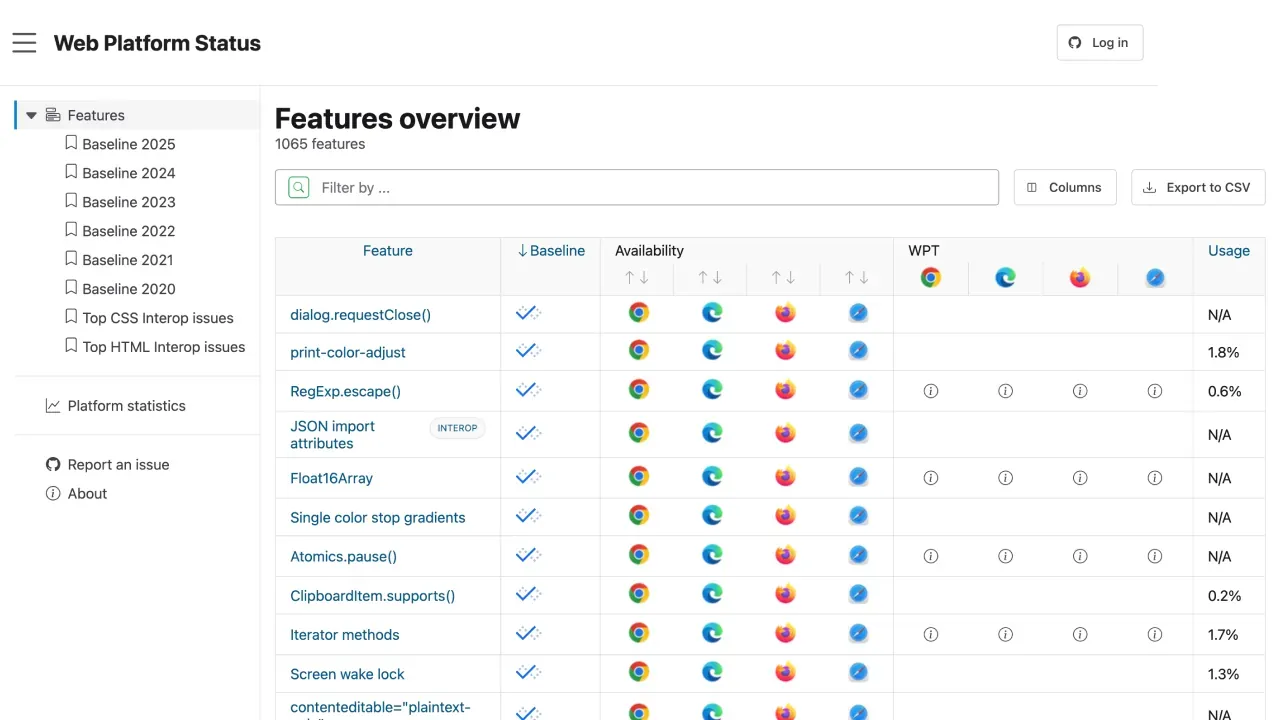
Task: Collapse the Features tree in sidebar
Action: (31, 115)
